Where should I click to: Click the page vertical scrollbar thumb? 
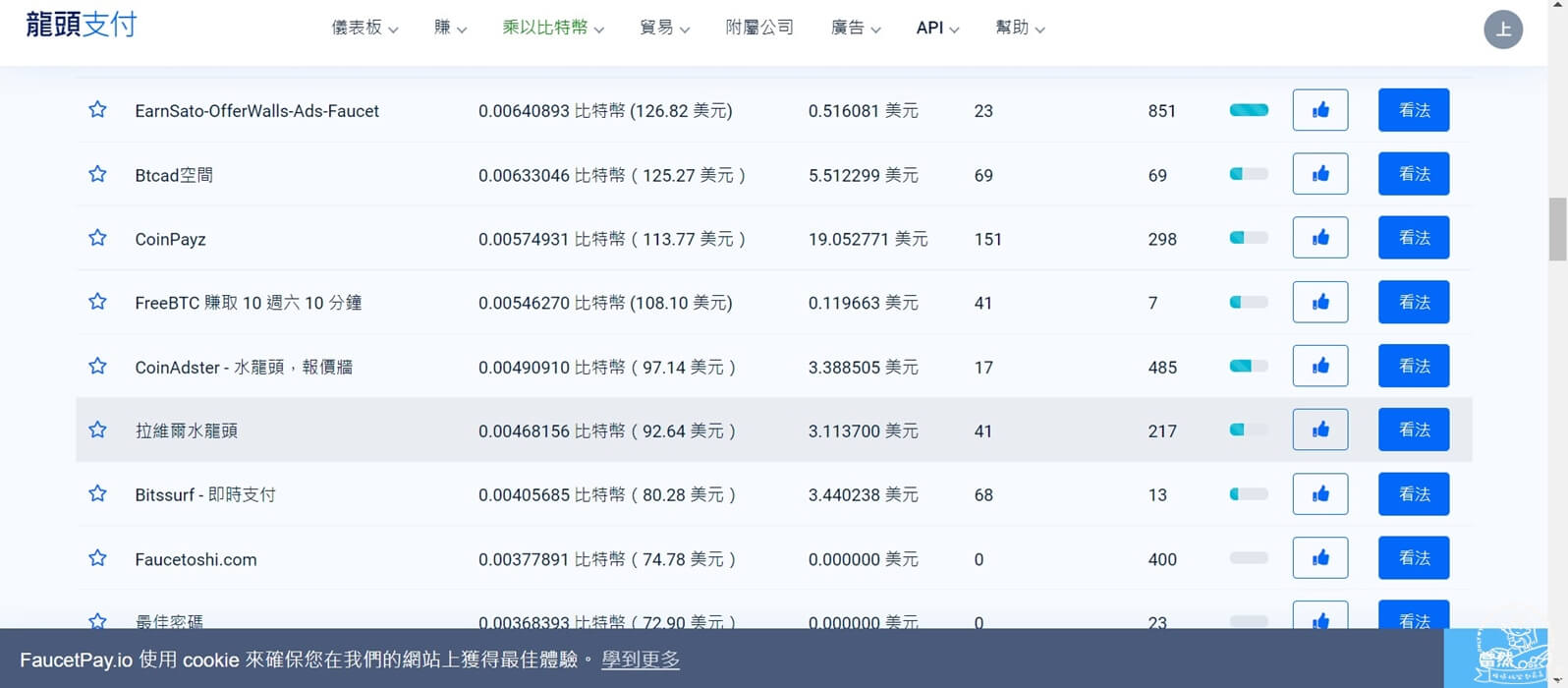(1558, 229)
